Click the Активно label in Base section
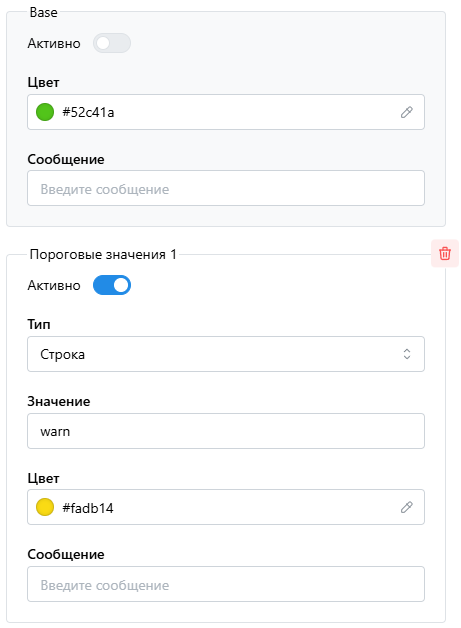This screenshot has width=461, height=628. [x=54, y=43]
